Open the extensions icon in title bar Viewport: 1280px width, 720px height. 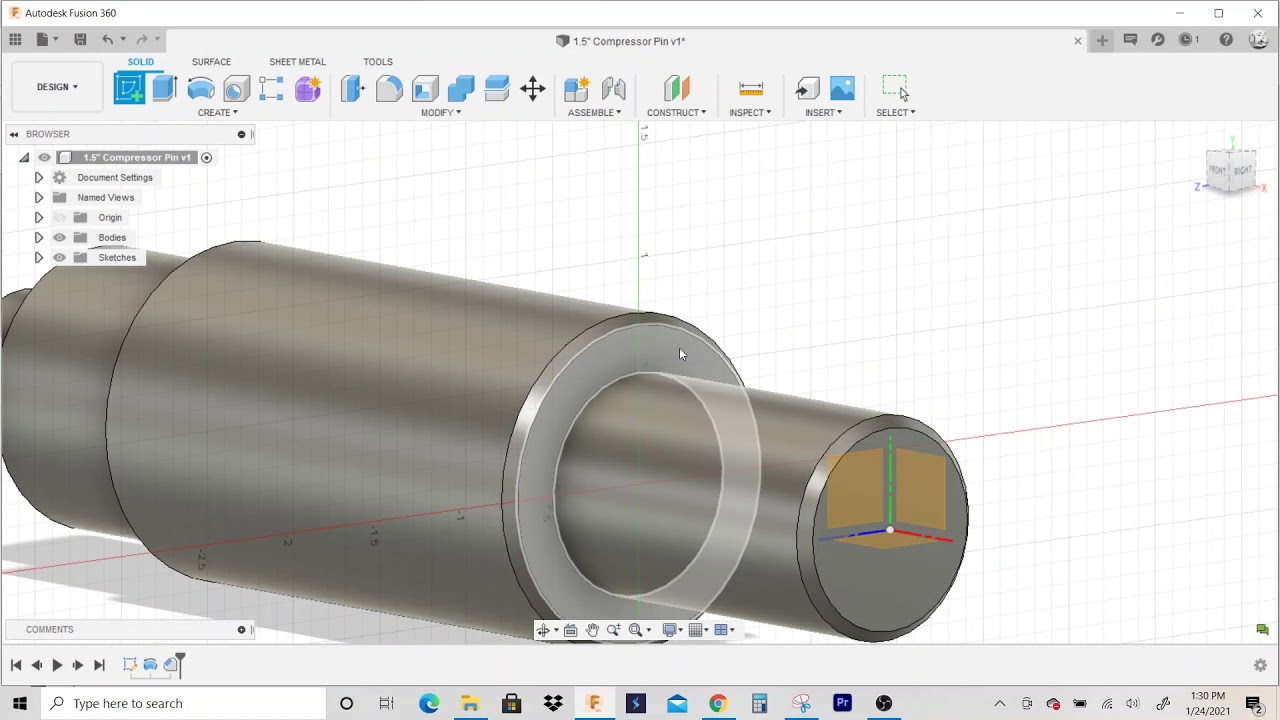tap(1158, 40)
